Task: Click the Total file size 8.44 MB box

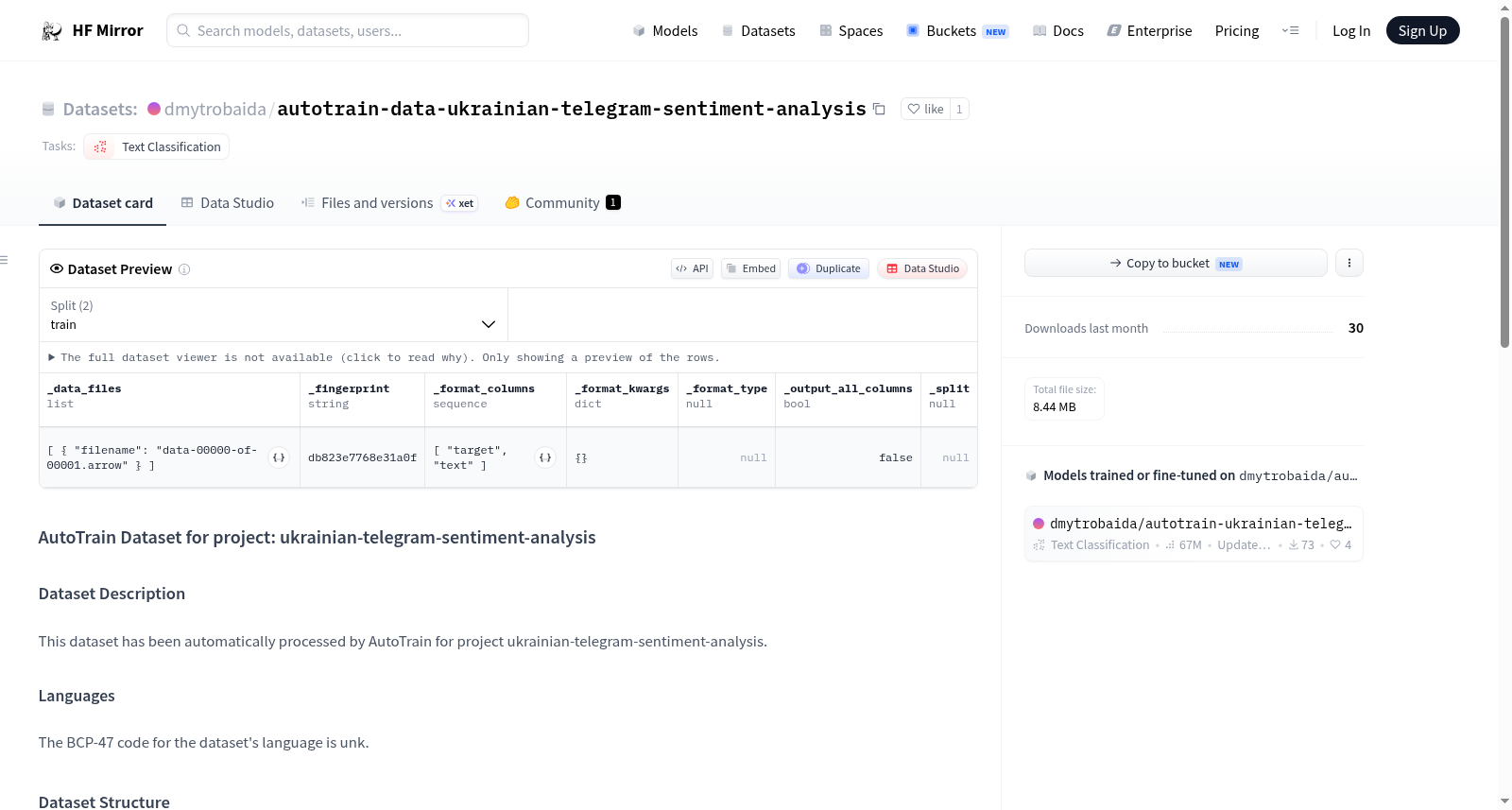Action: [1064, 399]
